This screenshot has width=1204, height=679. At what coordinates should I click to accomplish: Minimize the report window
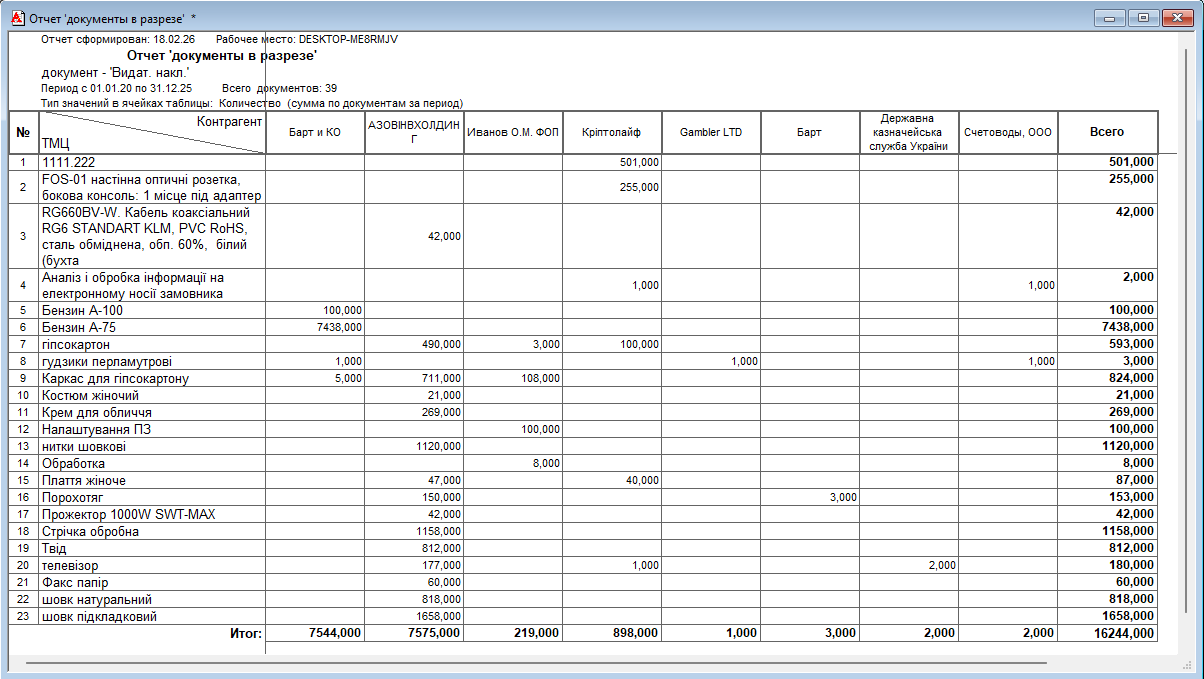1108,17
